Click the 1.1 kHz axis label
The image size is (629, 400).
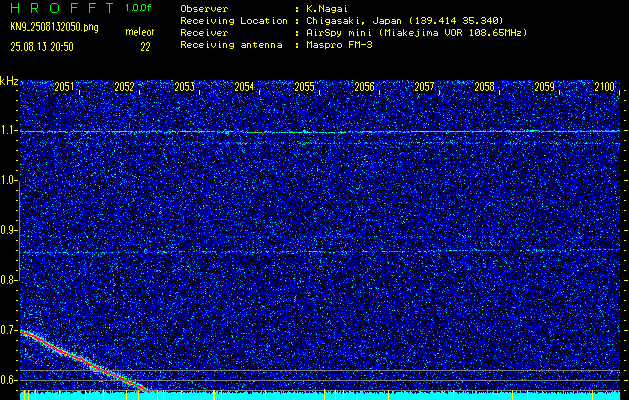point(9,131)
